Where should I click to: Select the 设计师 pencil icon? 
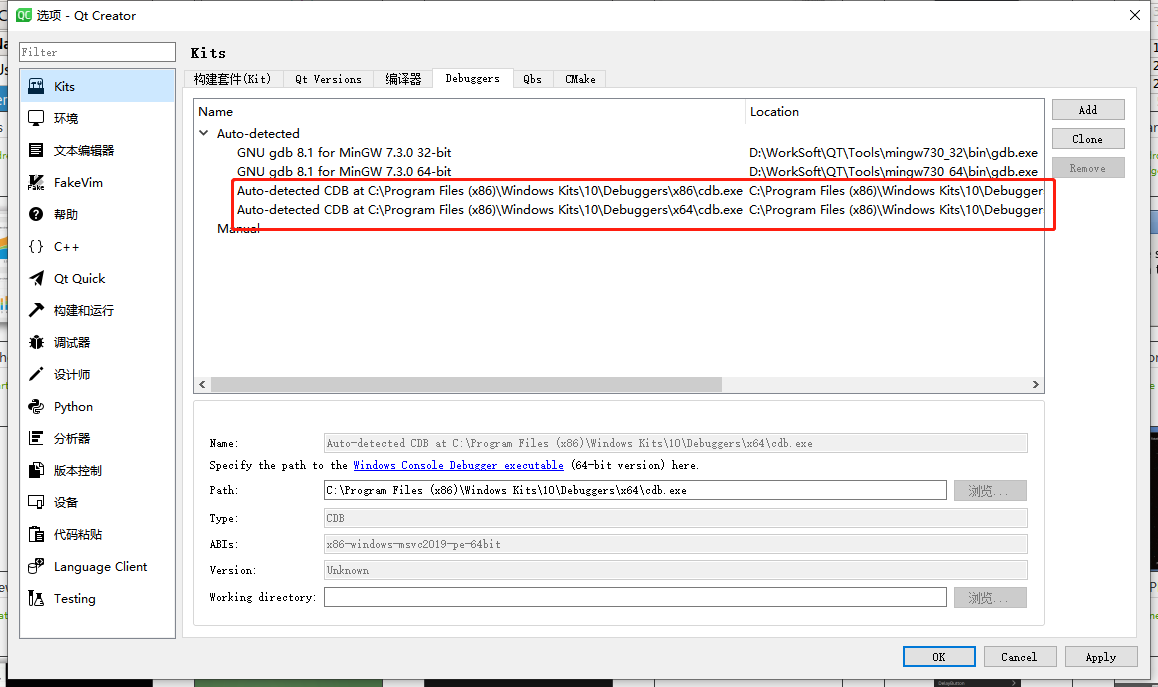[36, 375]
